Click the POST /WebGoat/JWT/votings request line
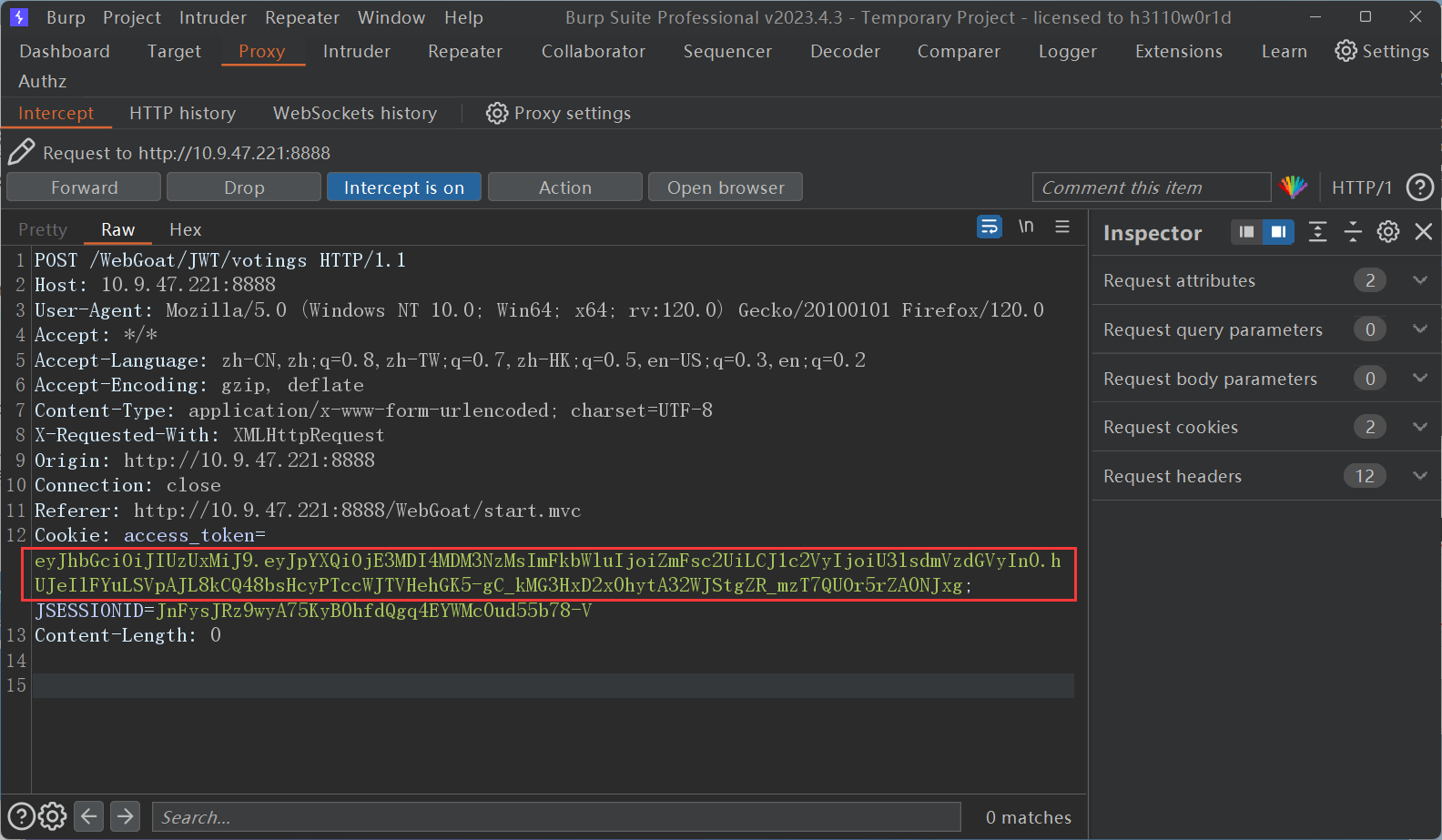 click(220, 260)
